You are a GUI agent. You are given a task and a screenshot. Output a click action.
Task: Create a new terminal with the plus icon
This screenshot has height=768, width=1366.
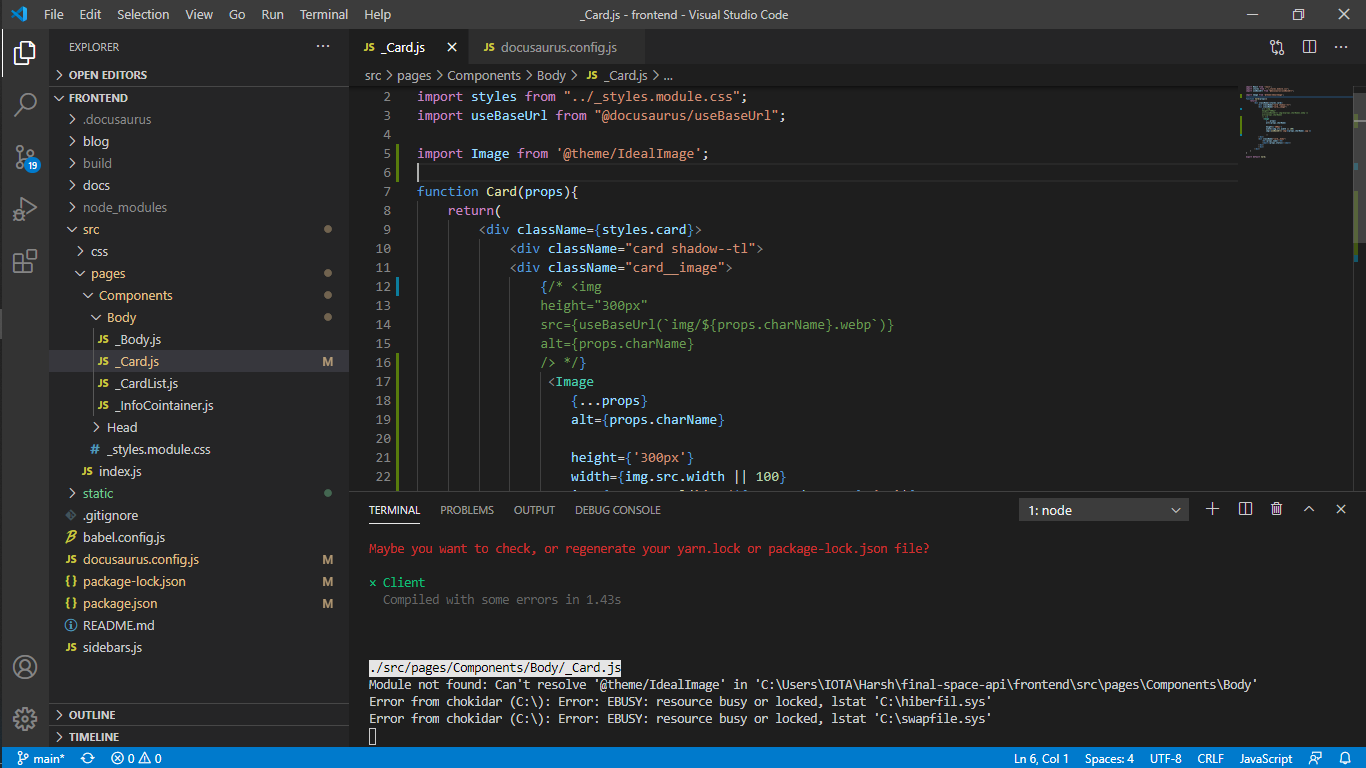(x=1212, y=509)
